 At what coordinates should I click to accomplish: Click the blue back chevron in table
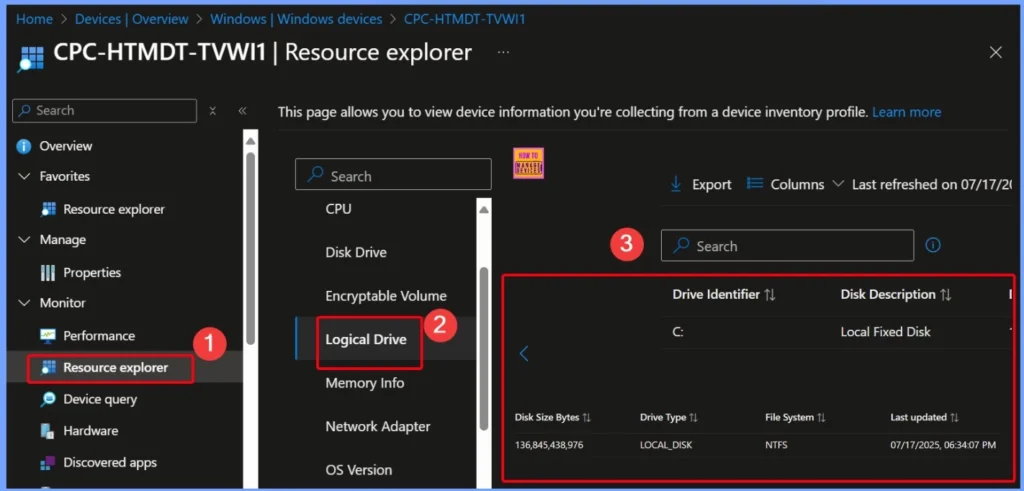coord(523,353)
